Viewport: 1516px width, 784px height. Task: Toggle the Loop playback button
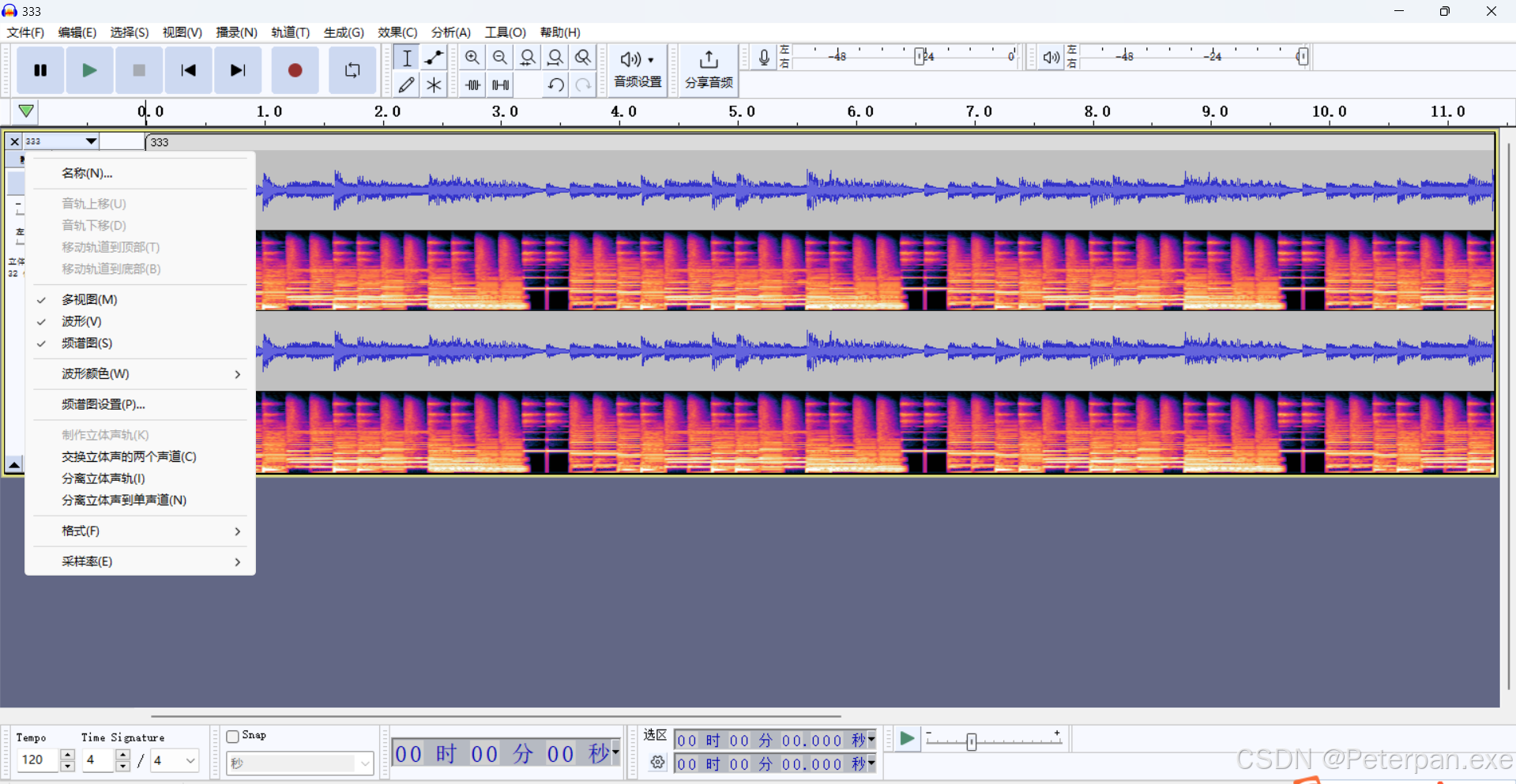click(352, 70)
